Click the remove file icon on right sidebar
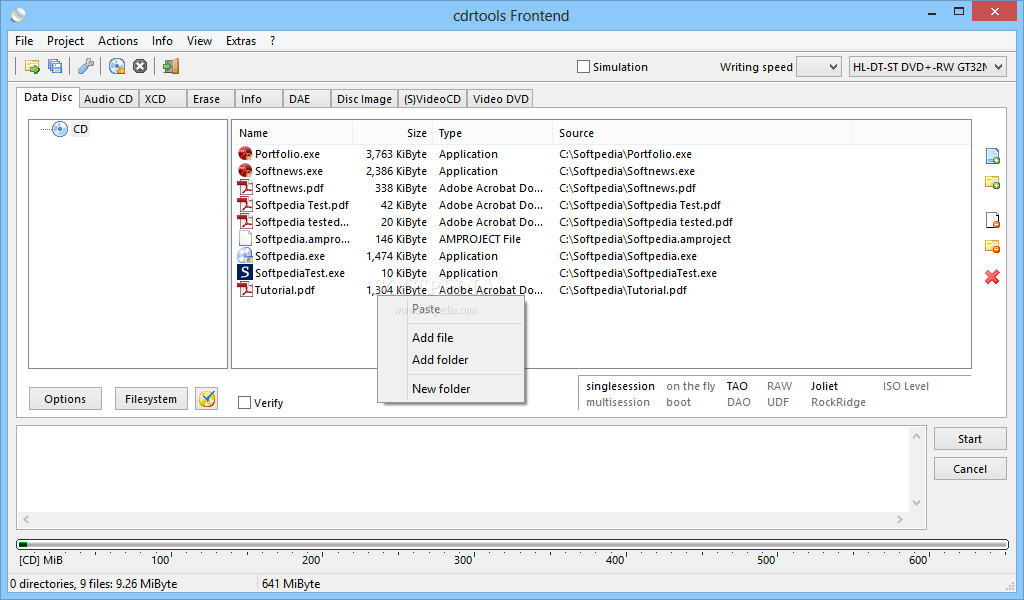The height and width of the screenshot is (600, 1024). [992, 220]
